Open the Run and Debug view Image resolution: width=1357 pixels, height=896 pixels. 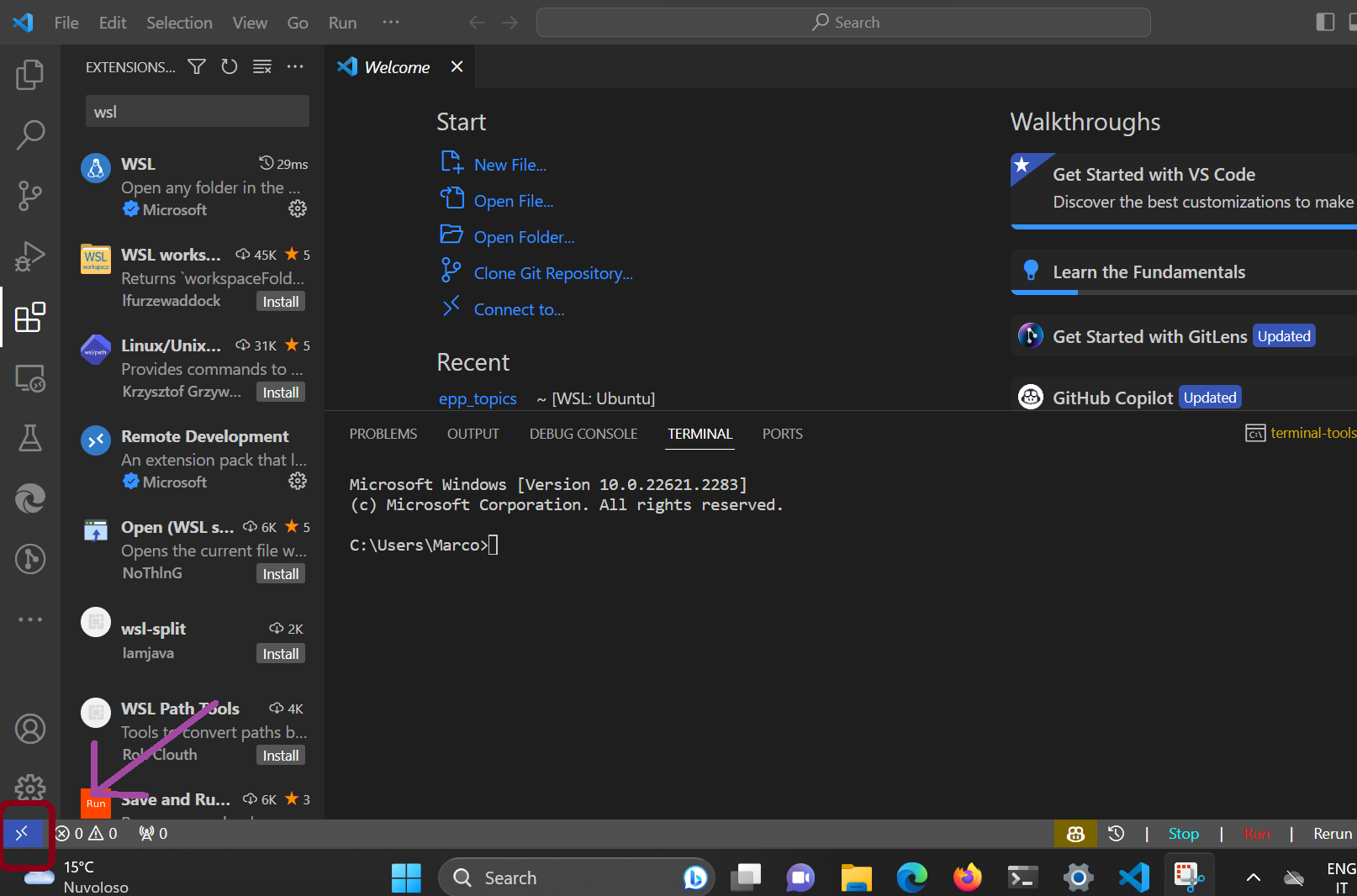30,256
